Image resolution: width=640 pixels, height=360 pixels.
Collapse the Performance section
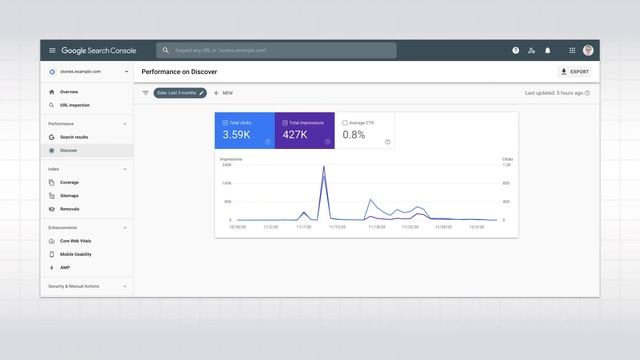coord(125,124)
